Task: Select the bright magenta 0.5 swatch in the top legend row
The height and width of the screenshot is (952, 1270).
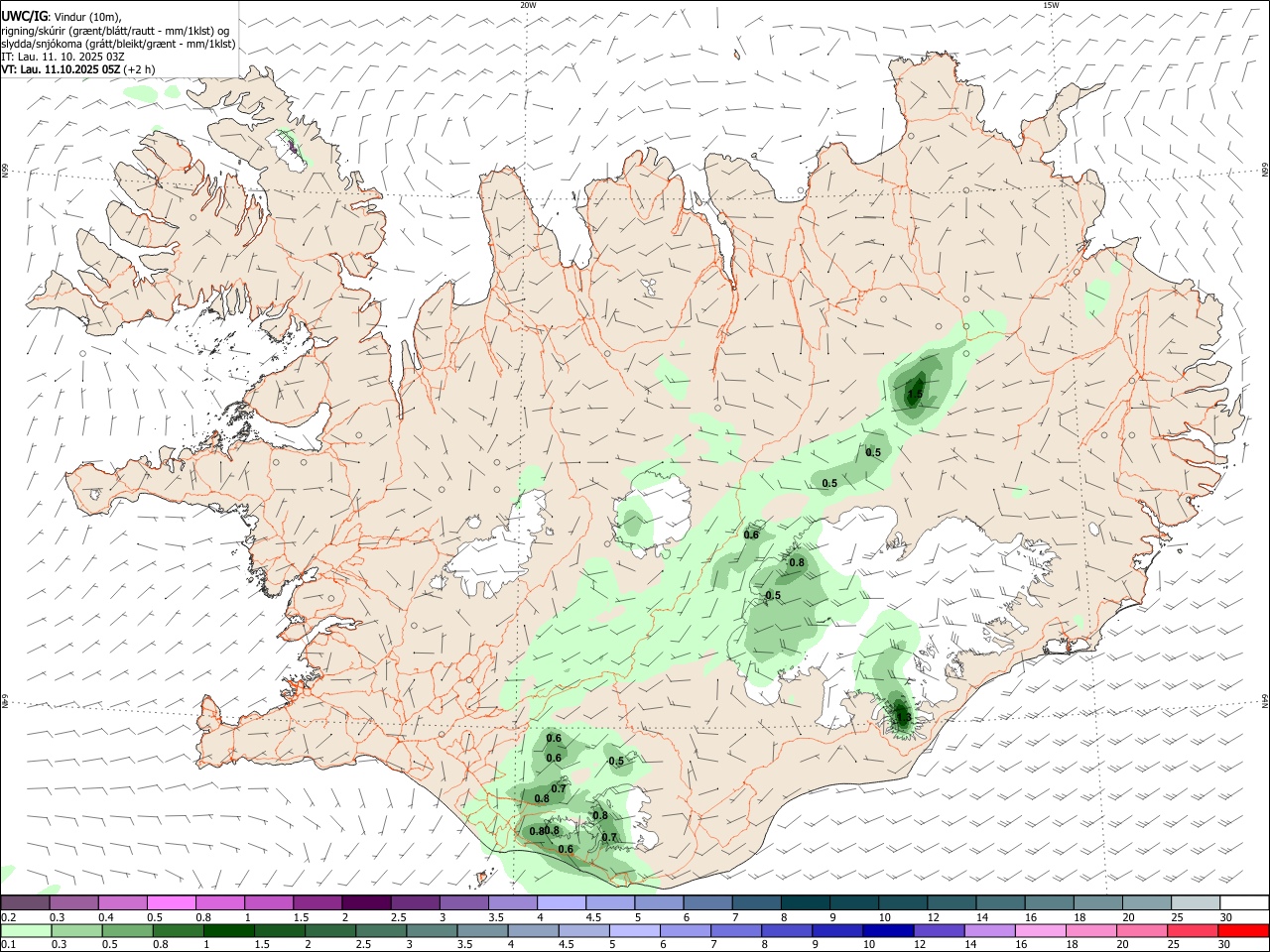Action: 171,903
